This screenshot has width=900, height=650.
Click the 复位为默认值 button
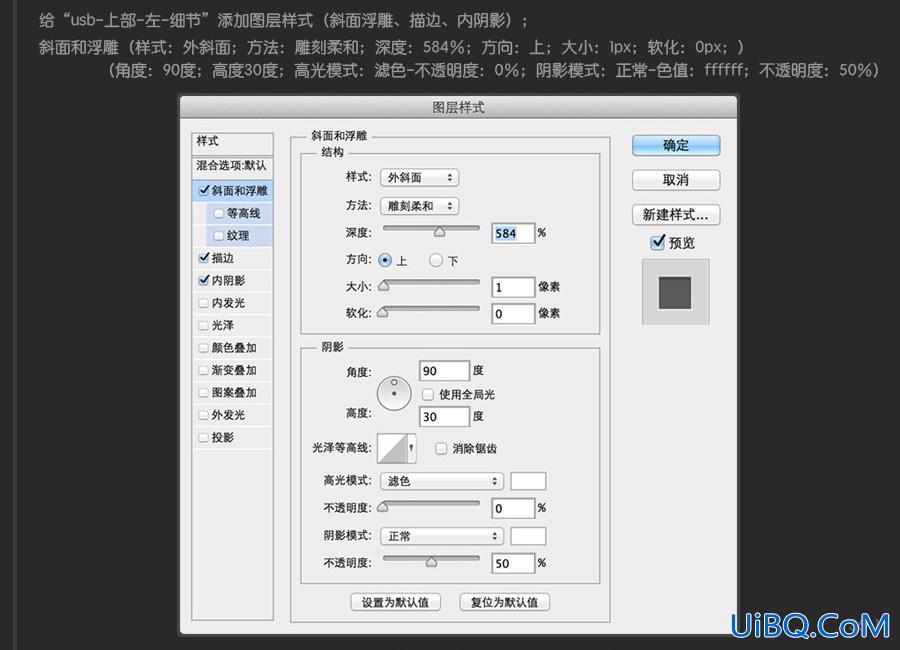tap(505, 602)
